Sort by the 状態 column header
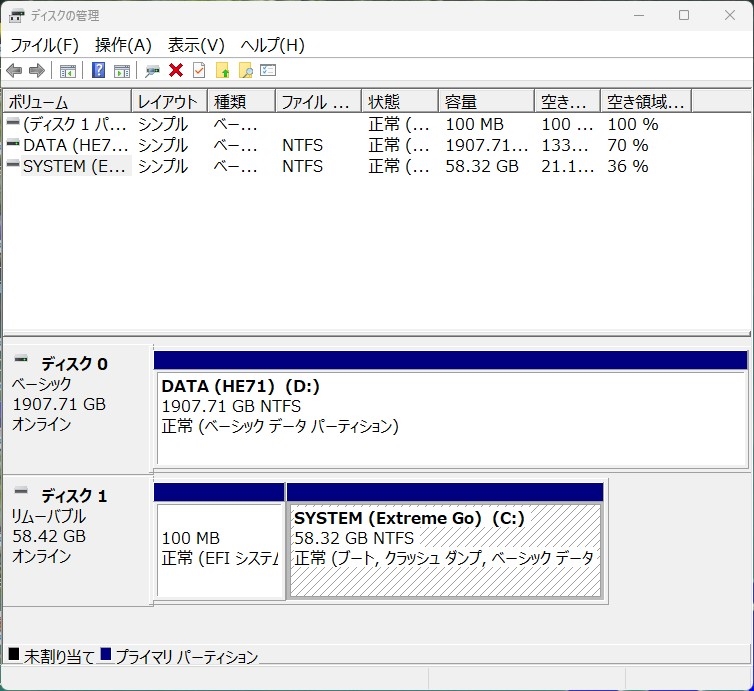Image resolution: width=754 pixels, height=691 pixels. click(400, 101)
